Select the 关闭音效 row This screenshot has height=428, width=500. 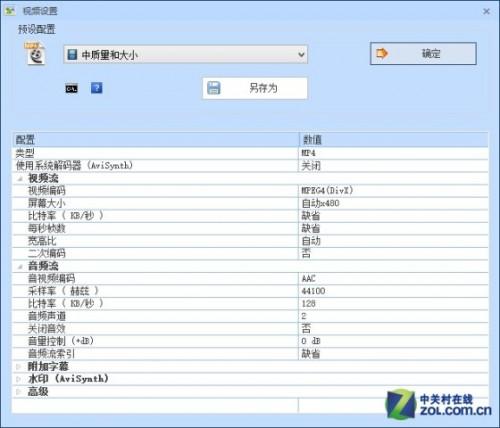[x=250, y=329]
